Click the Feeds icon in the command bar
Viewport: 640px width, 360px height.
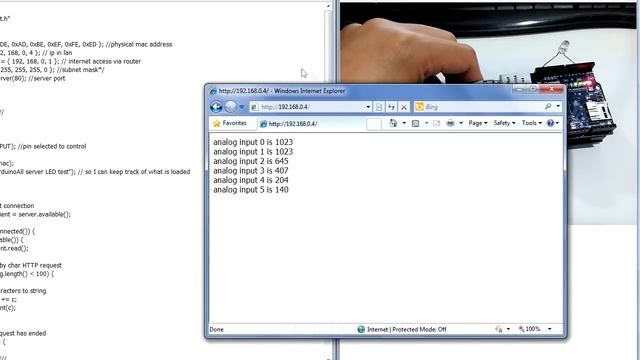pyautogui.click(x=416, y=123)
